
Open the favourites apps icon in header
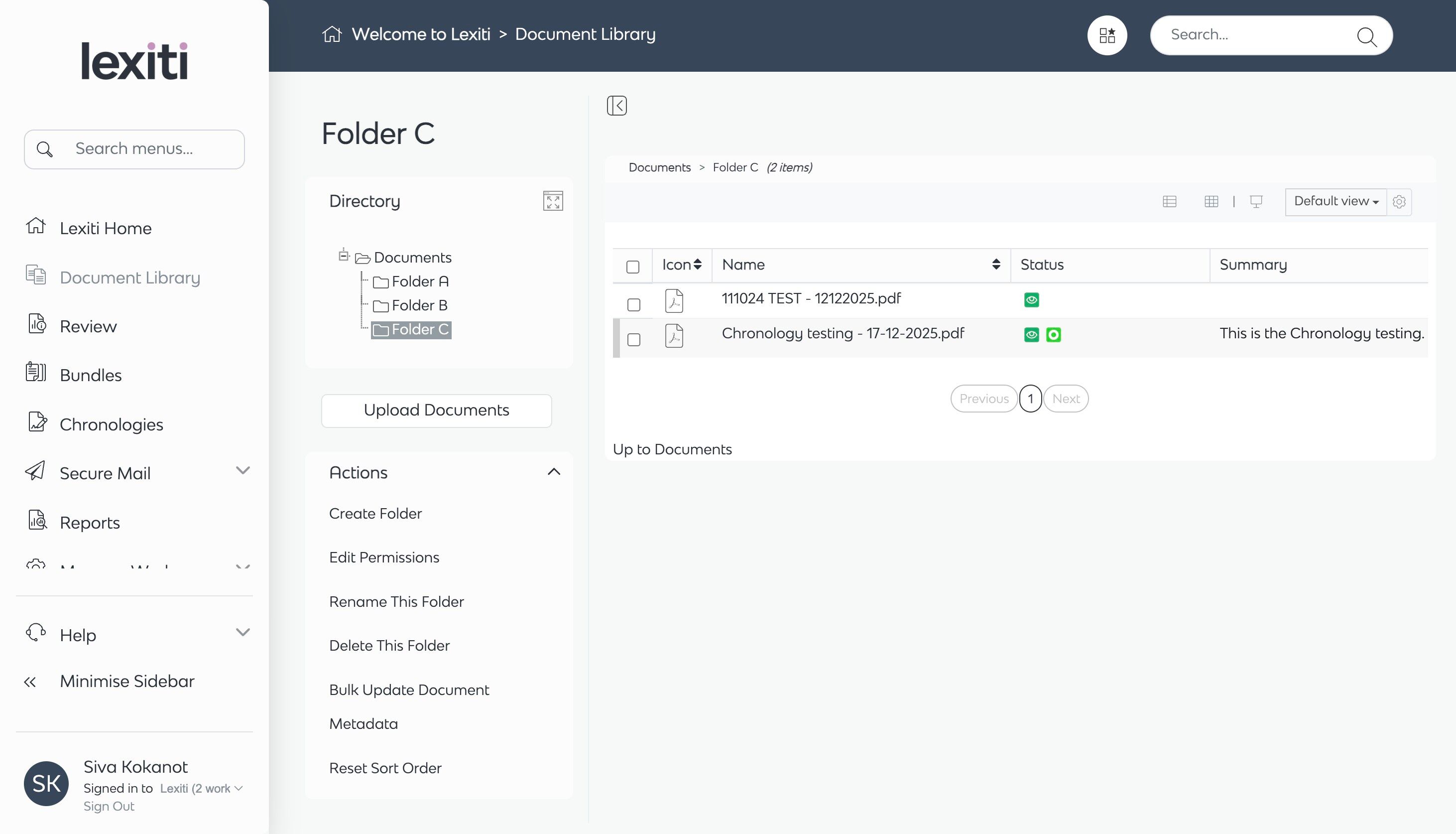[1107, 35]
